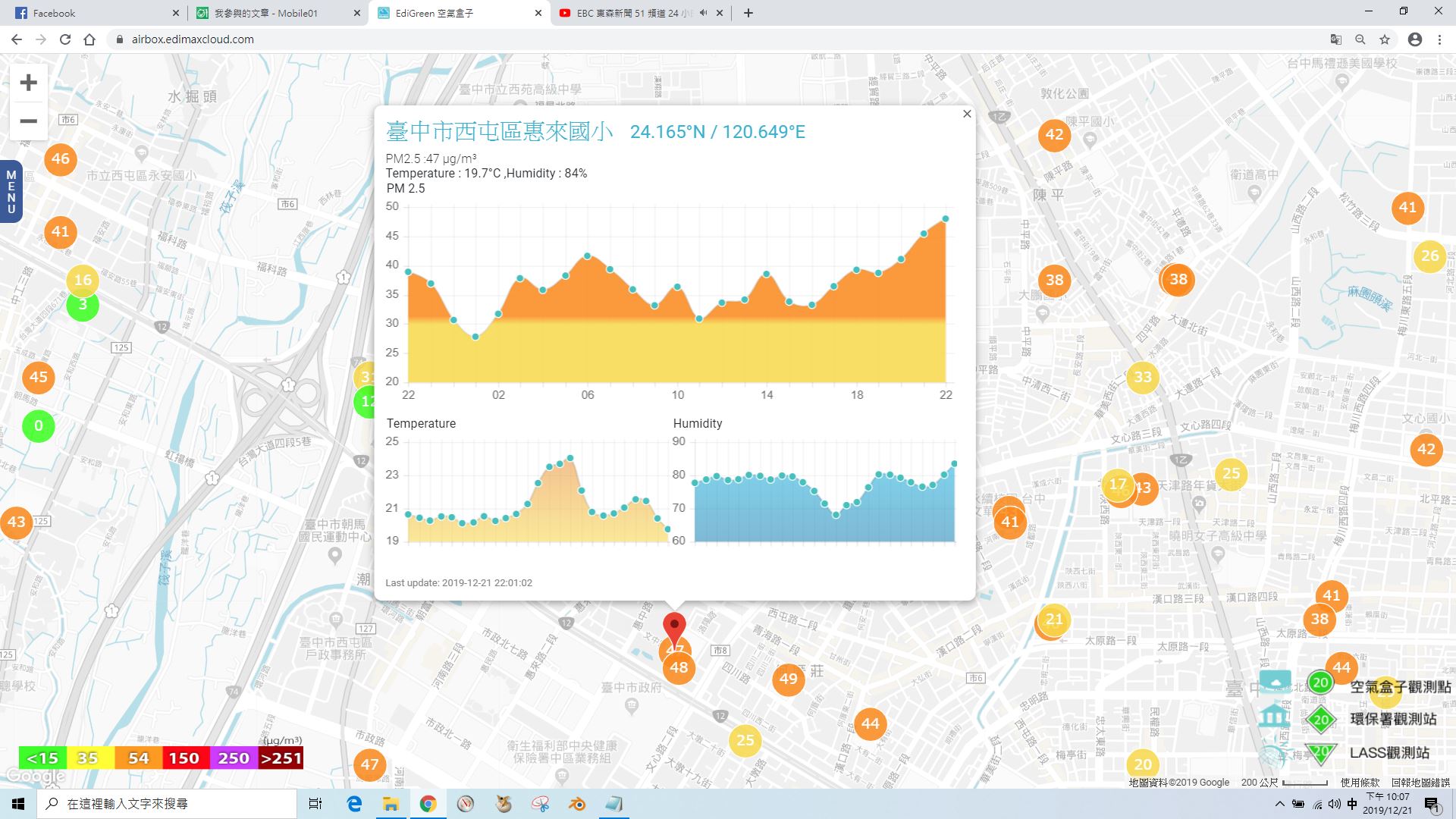Open Blender from the taskbar
Viewport: 1456px width, 819px height.
point(577,804)
